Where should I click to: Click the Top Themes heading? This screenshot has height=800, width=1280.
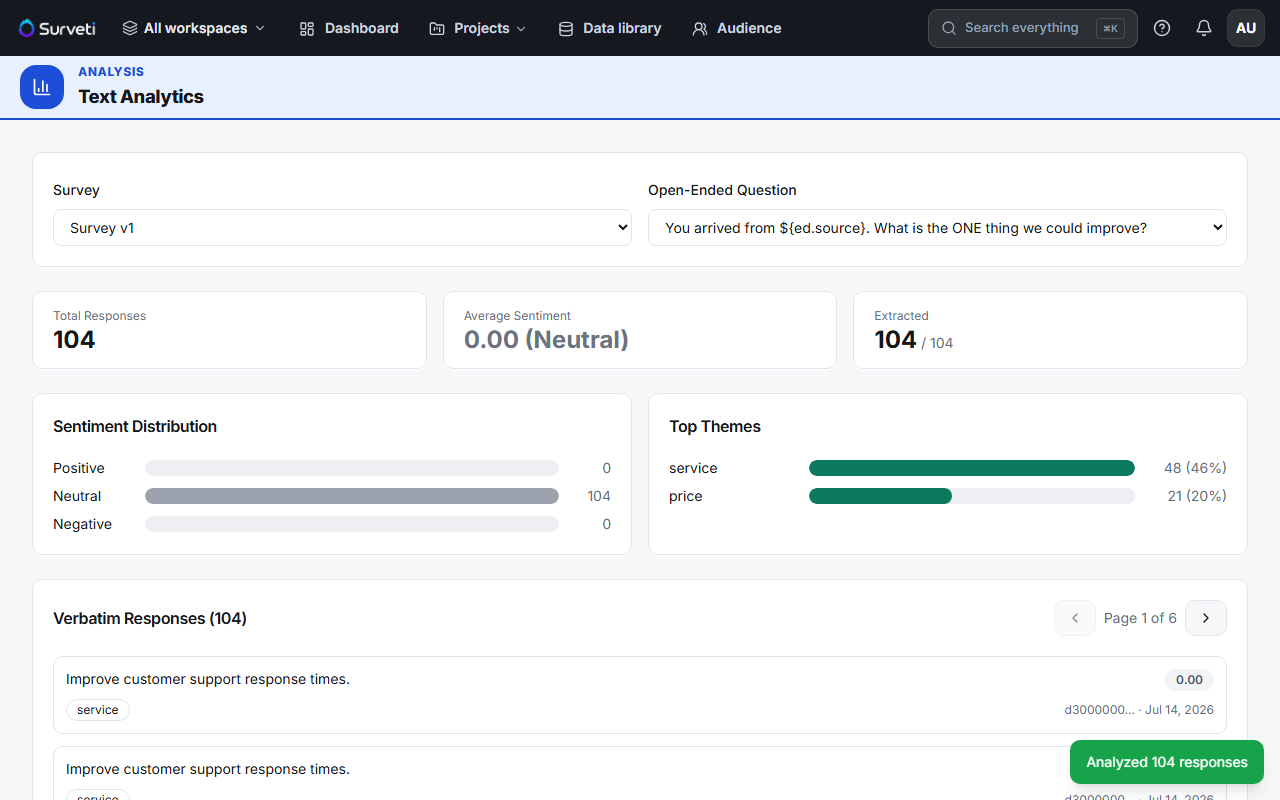coord(715,426)
